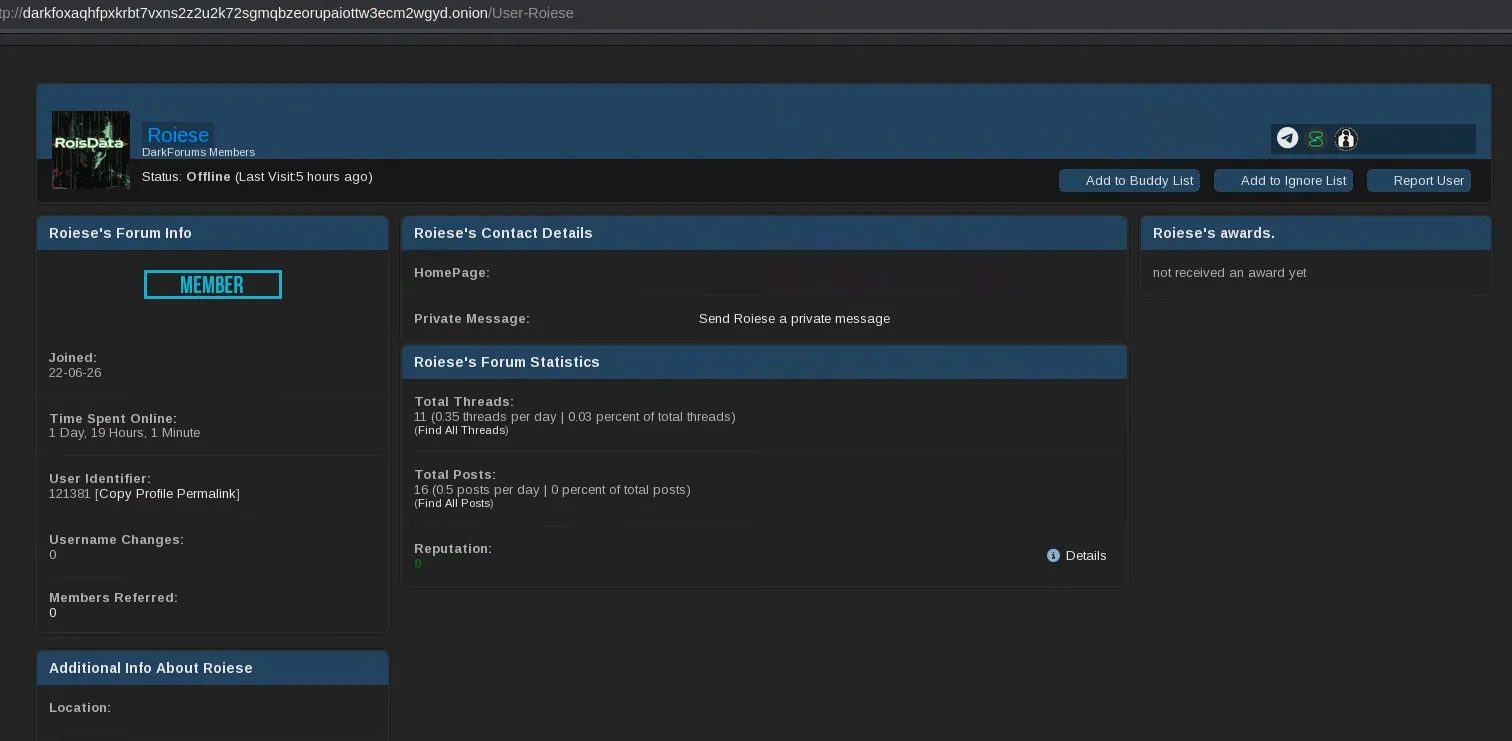The height and width of the screenshot is (741, 1512).
Task: Open reputation Details link
Action: [1086, 555]
